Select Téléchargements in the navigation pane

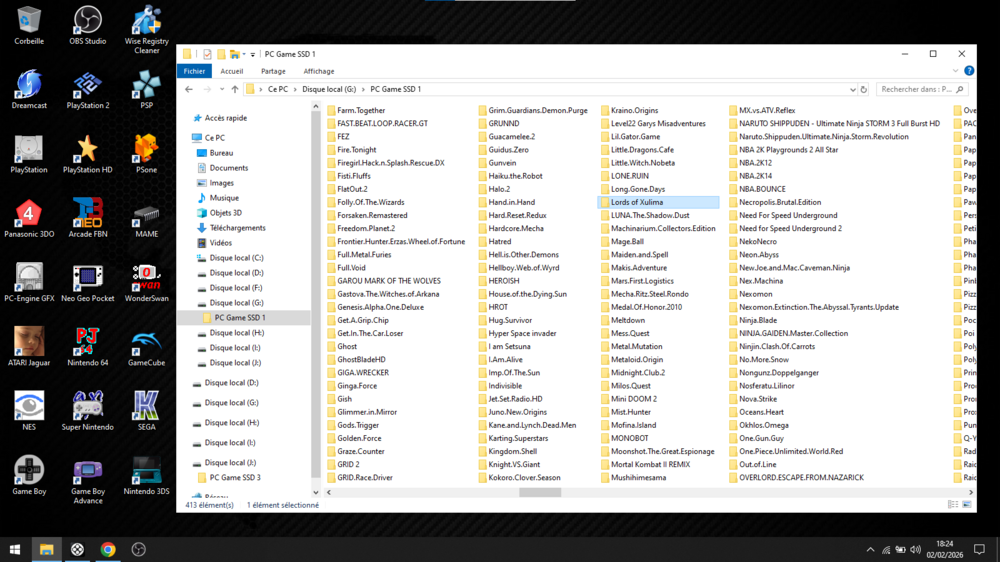click(x=237, y=228)
